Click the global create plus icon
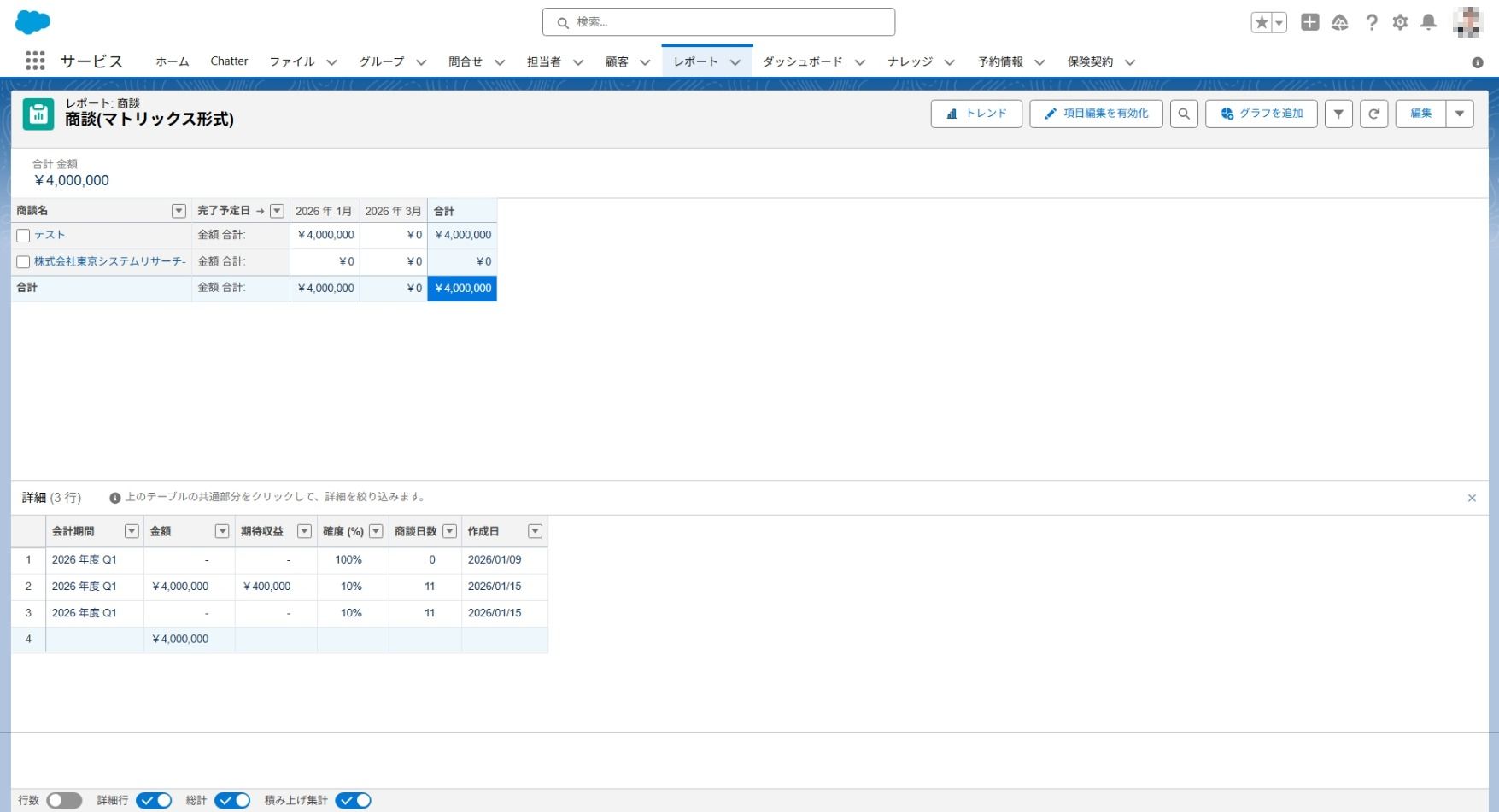 click(1309, 22)
